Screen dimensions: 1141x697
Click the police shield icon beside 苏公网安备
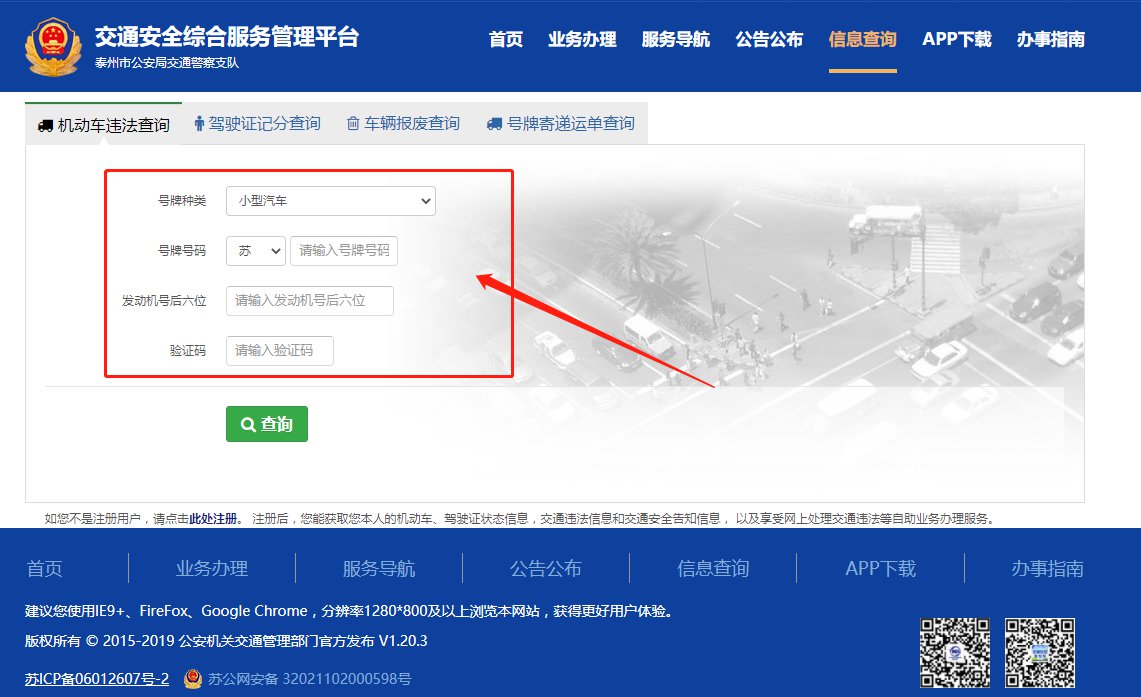[192, 679]
